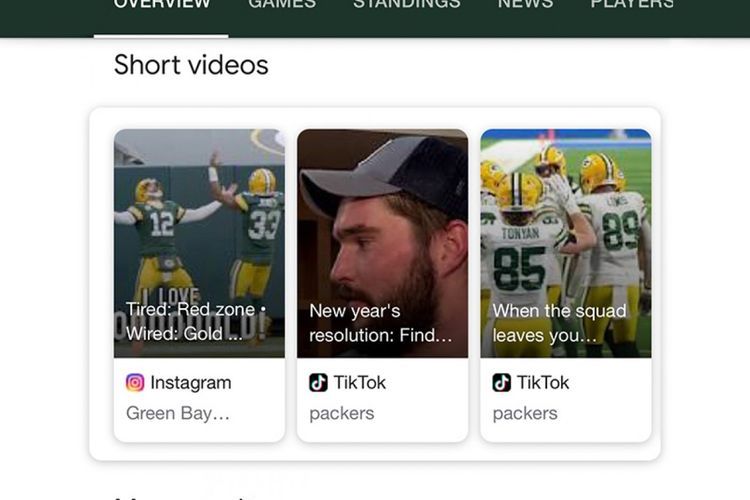The height and width of the screenshot is (500, 750).
Task: Click the Tired: Red zone caption text
Action: point(196,321)
